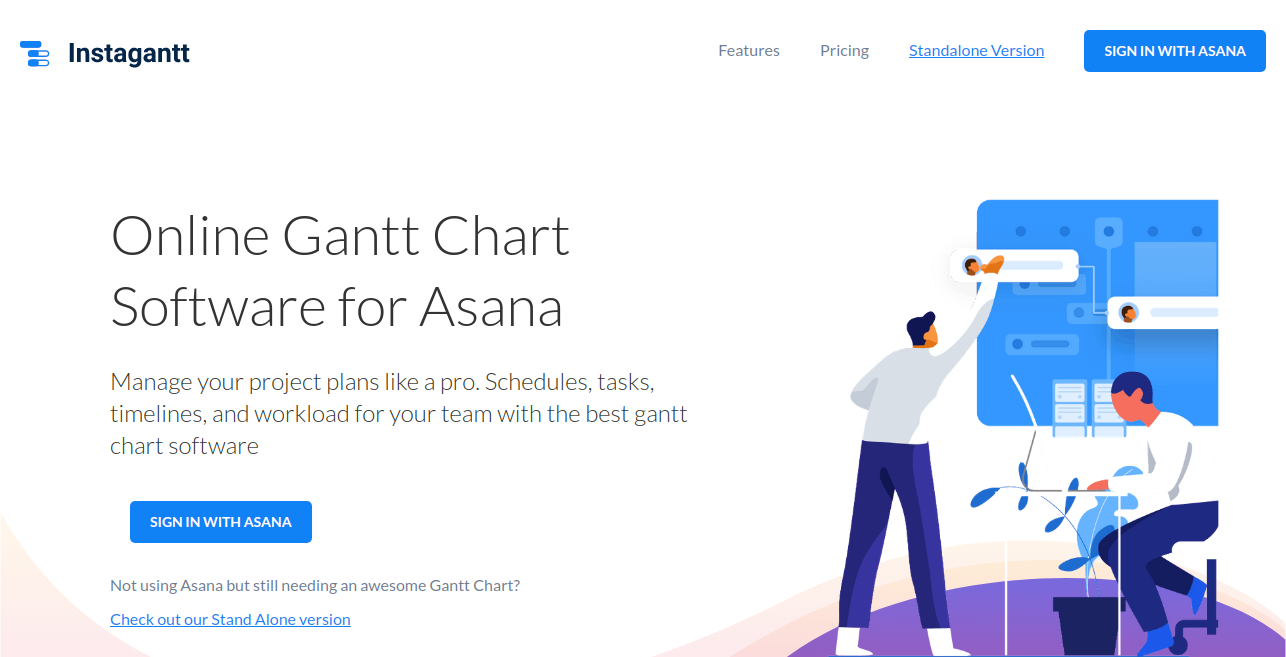This screenshot has width=1286, height=657.
Task: Click the project plans description paragraph
Action: click(399, 413)
